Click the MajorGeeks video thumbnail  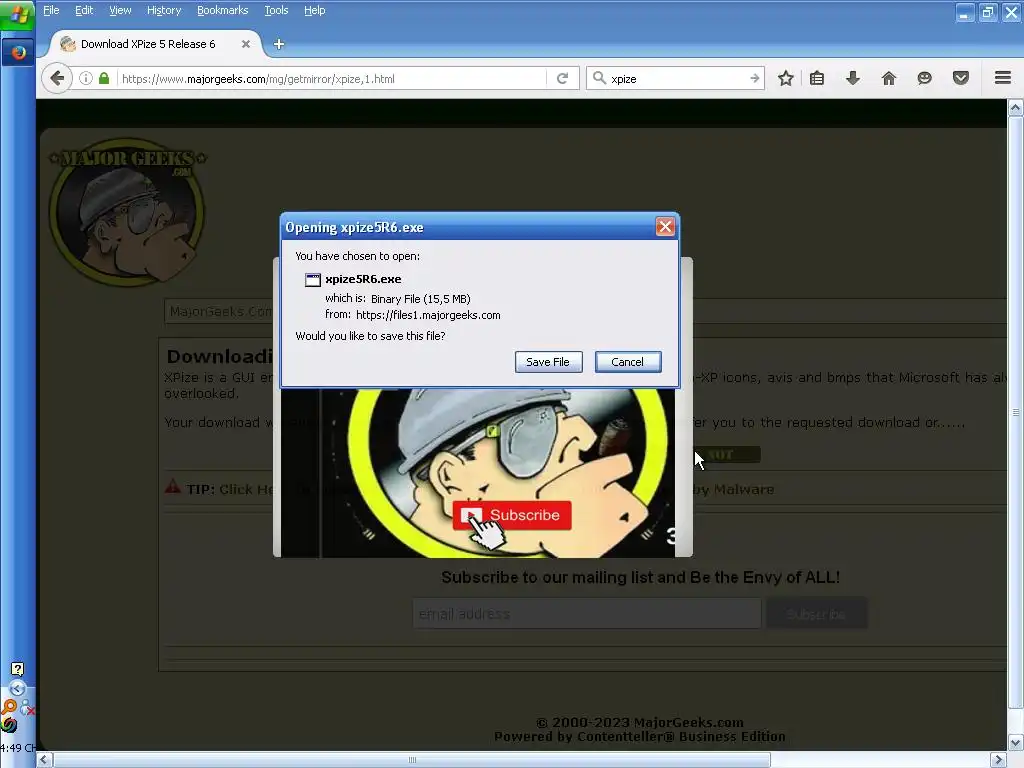point(477,473)
